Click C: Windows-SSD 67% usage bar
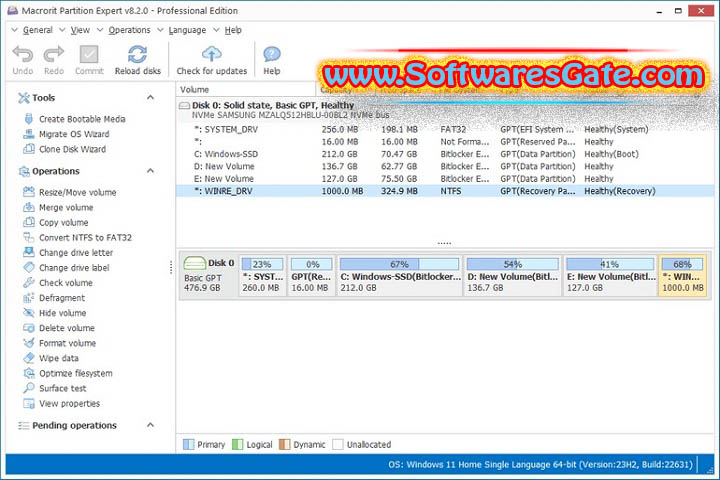The height and width of the screenshot is (480, 720). [399, 264]
